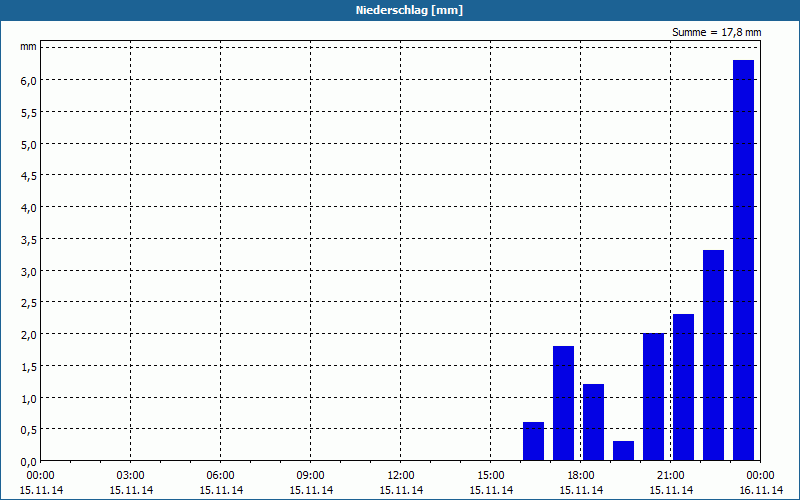Click the bar reaching about 1,2 mm
This screenshot has width=800, height=500.
pos(593,422)
